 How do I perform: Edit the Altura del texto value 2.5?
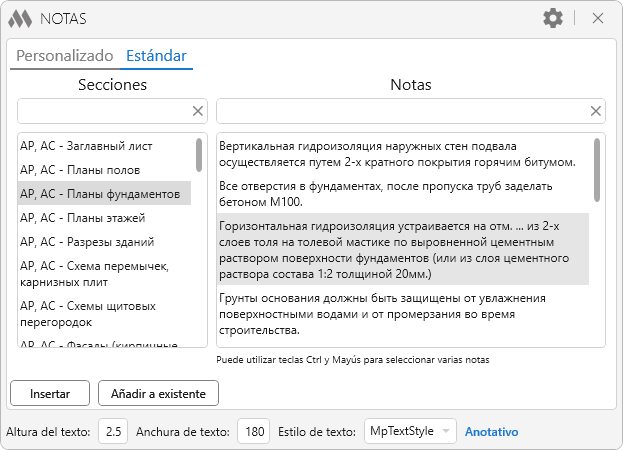[x=114, y=432]
